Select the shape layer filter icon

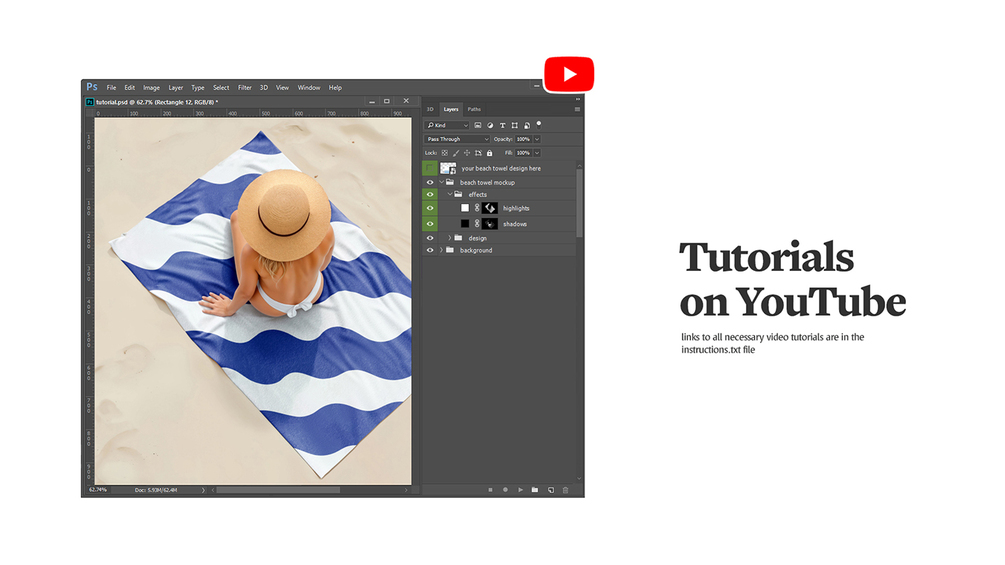[x=515, y=126]
